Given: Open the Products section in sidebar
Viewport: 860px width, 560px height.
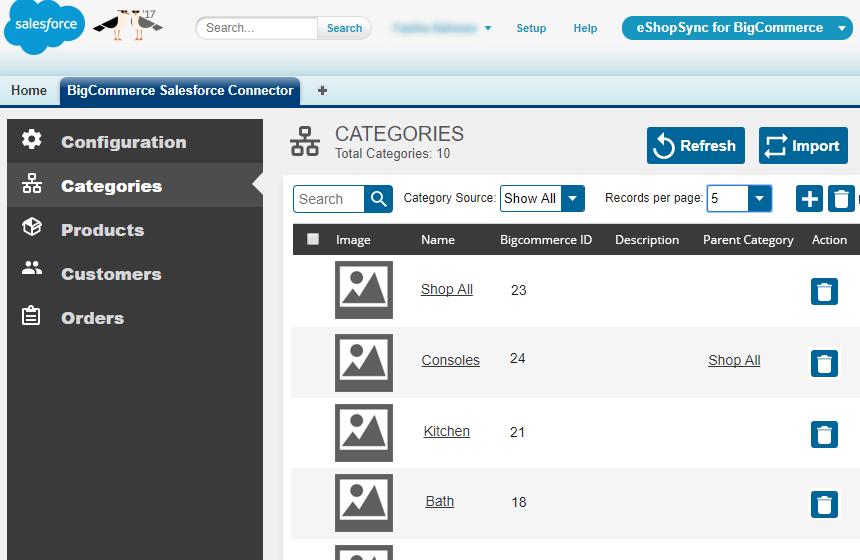Looking at the screenshot, I should coord(102,230).
